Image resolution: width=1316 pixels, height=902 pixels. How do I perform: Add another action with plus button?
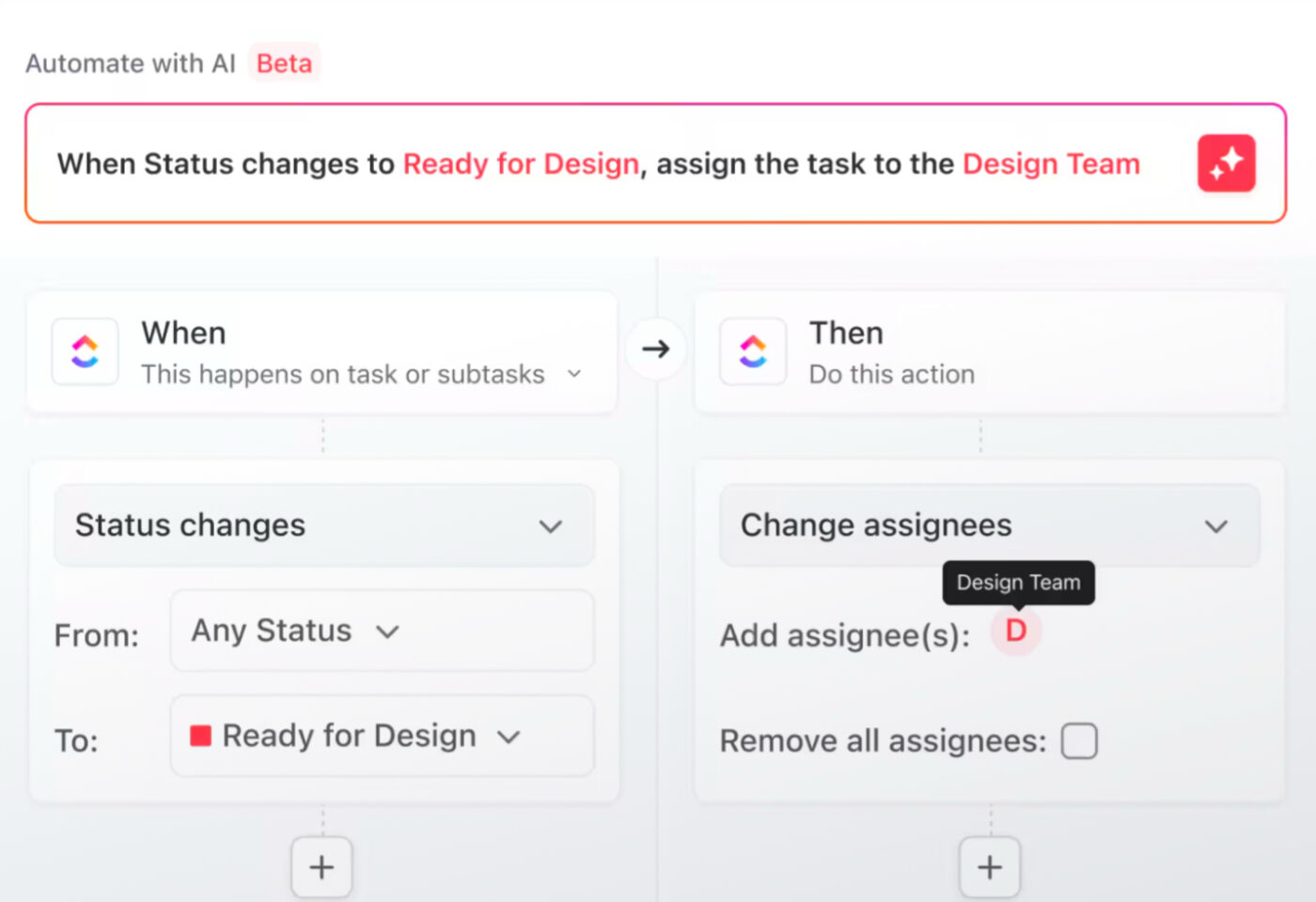(x=989, y=867)
